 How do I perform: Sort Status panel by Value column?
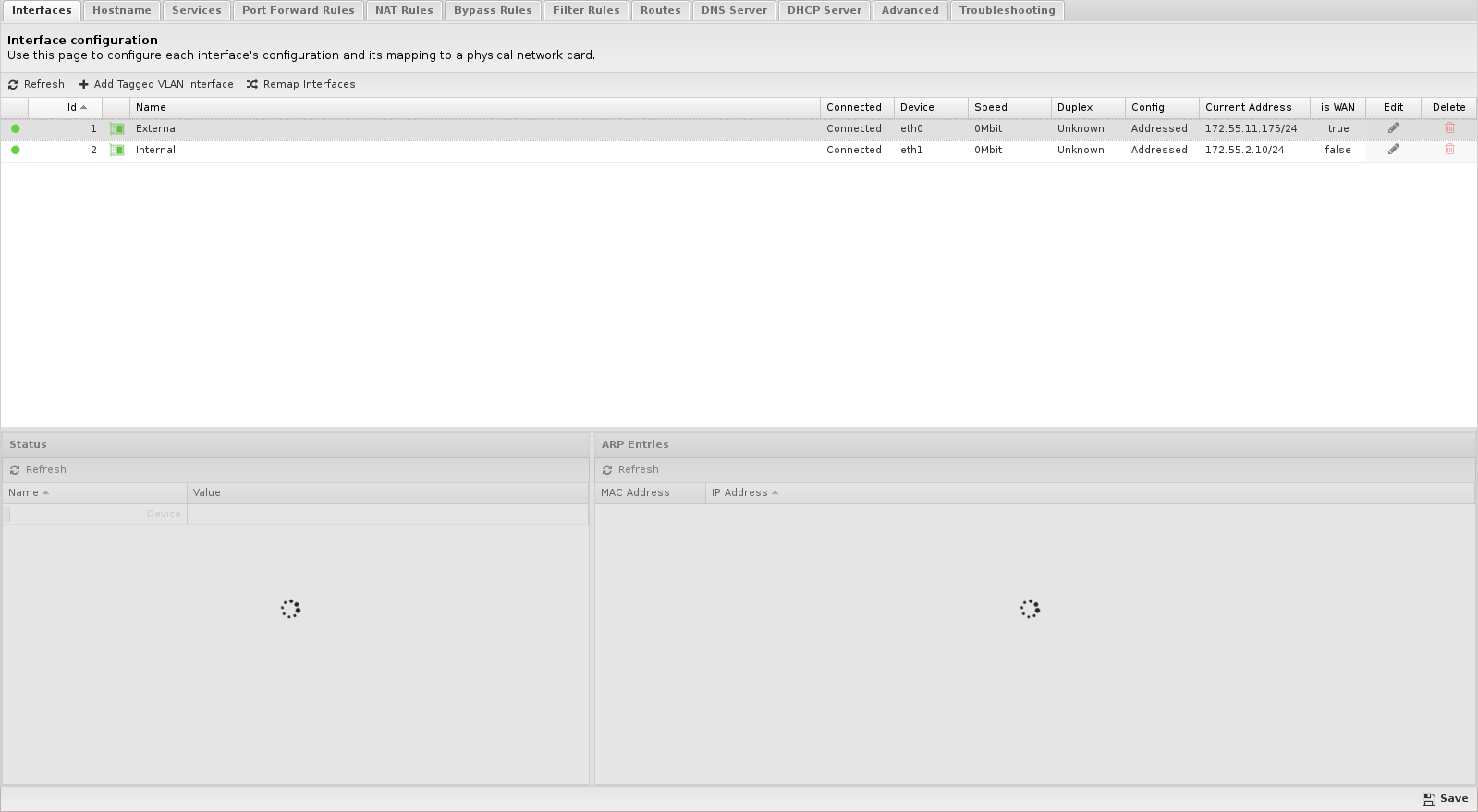point(387,492)
